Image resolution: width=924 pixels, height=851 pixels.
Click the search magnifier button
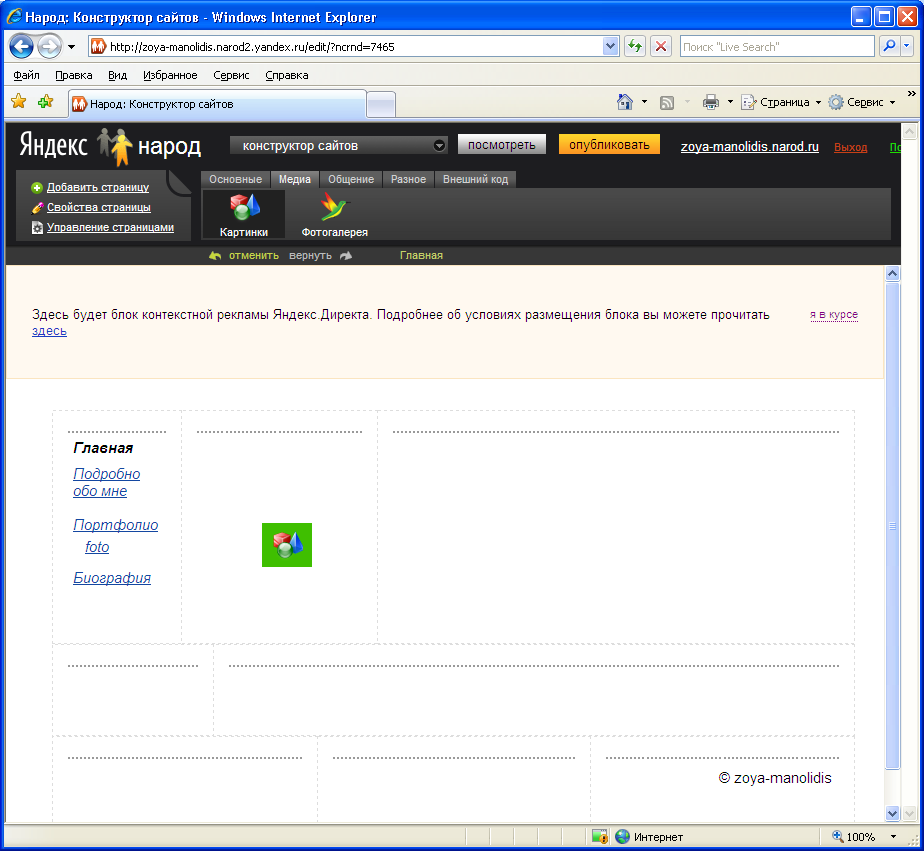[889, 46]
